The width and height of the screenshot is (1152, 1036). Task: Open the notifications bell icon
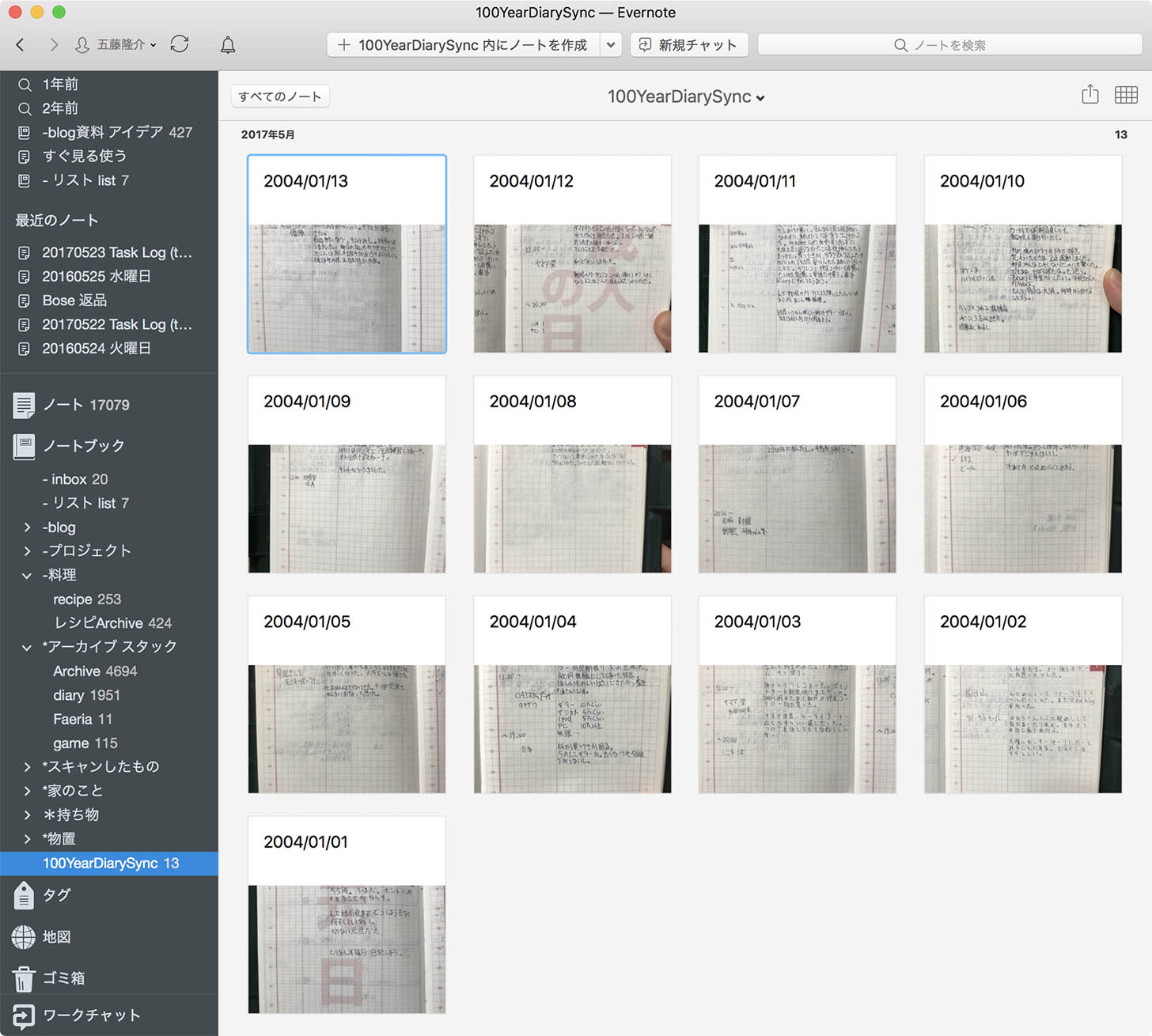[x=228, y=45]
